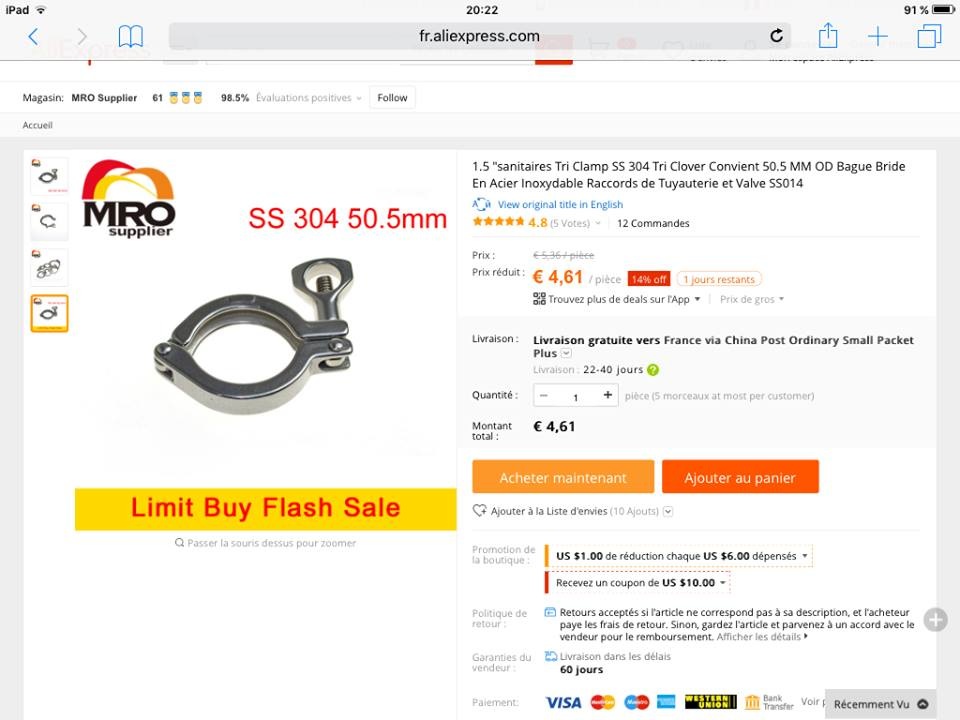Follow the MRO Supplier store

392,98
